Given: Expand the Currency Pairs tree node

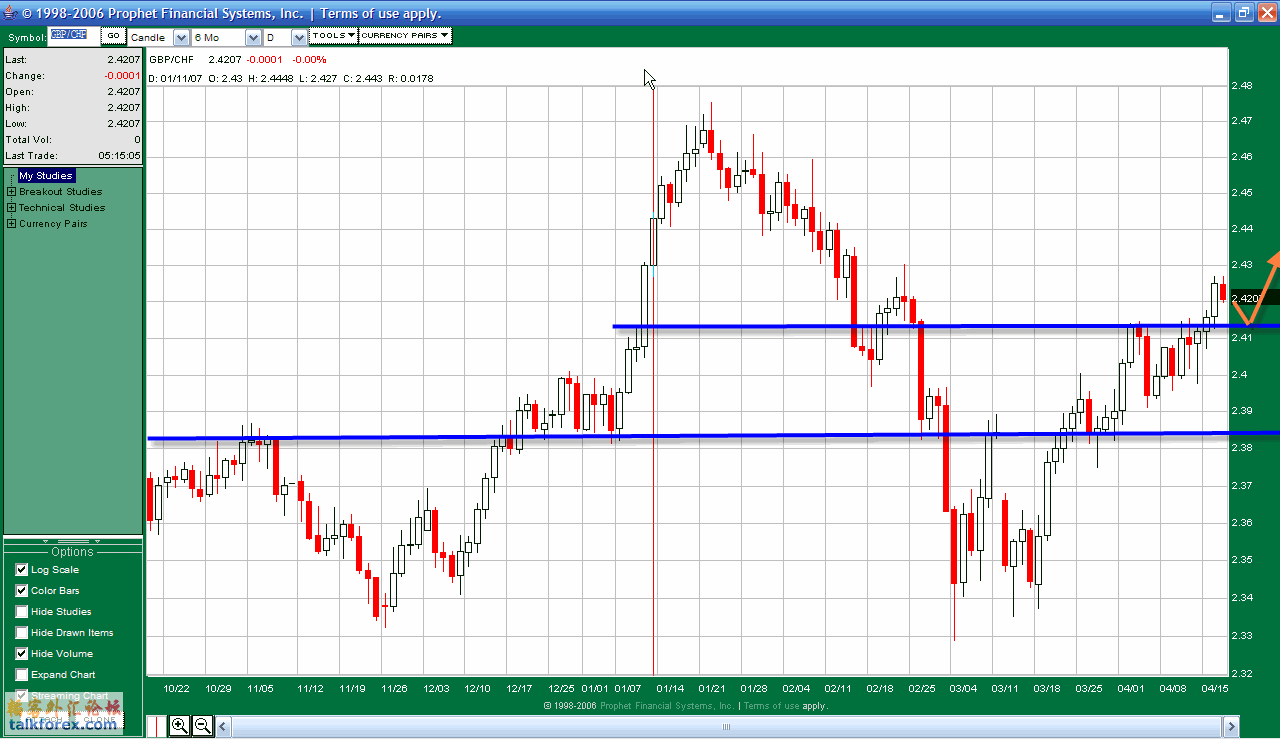Looking at the screenshot, I should coord(11,224).
